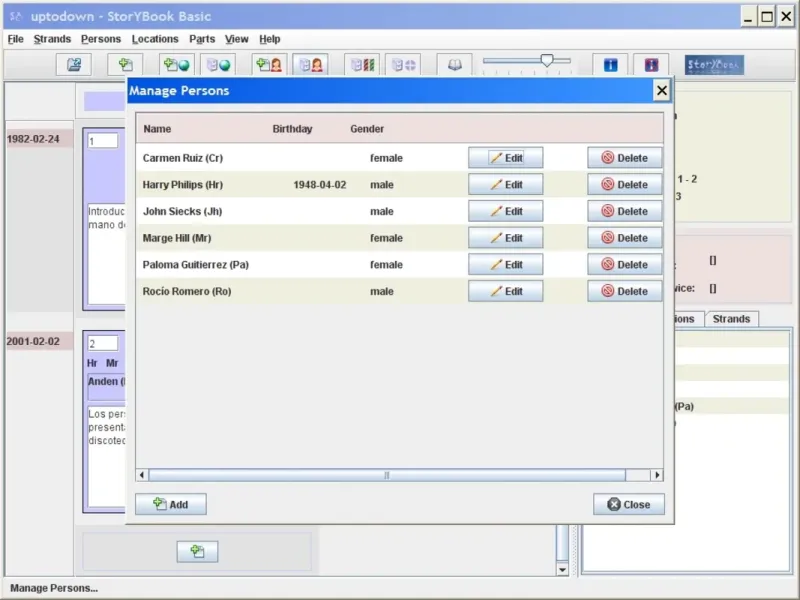Click the open book view icon

click(455, 65)
